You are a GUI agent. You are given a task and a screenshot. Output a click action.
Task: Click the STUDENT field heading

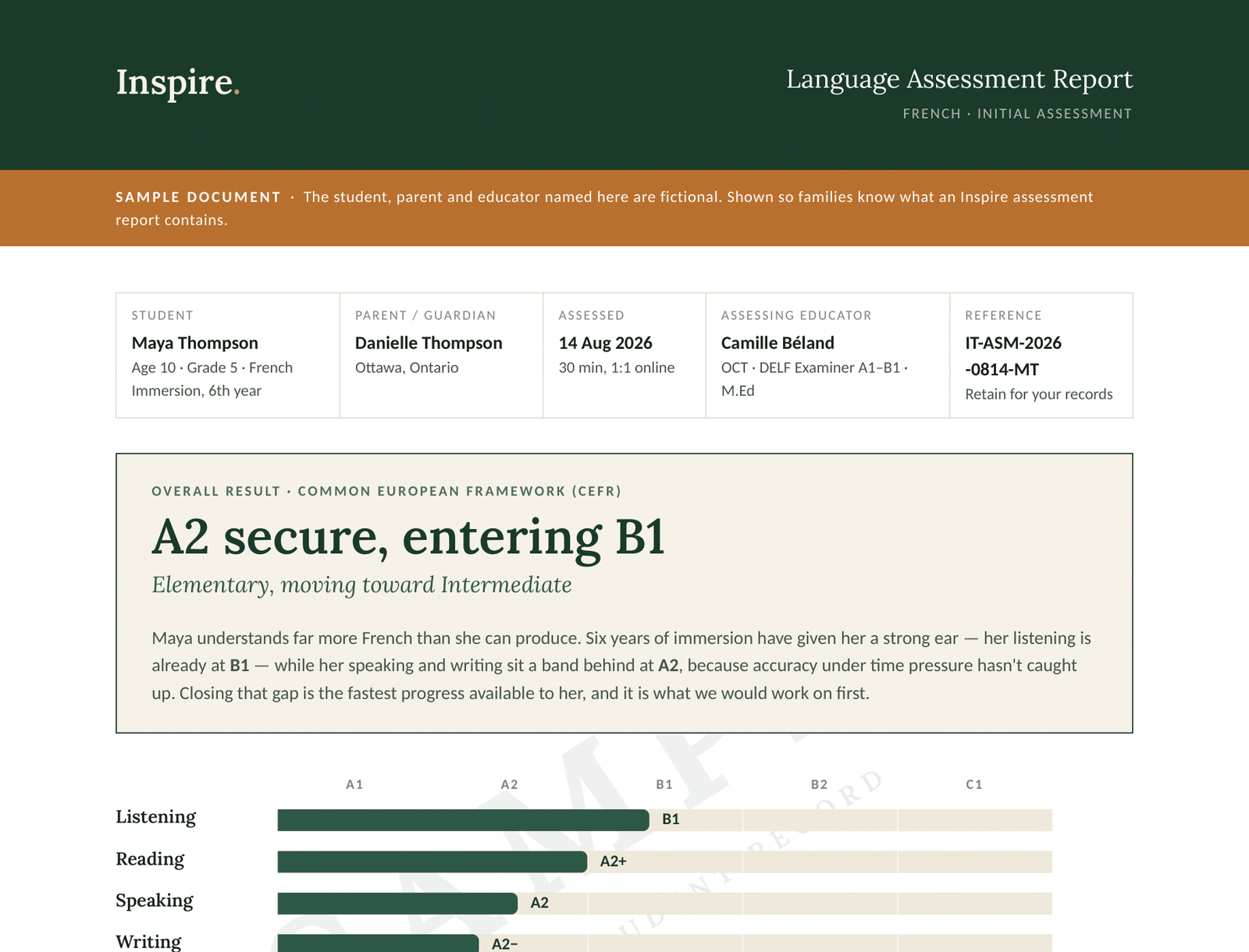click(162, 315)
